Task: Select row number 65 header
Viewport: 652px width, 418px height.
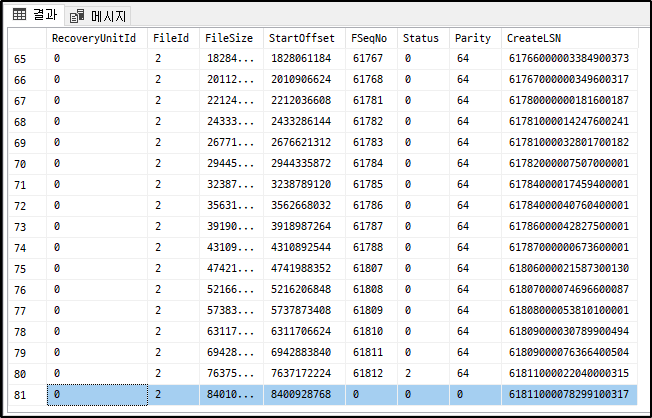Action: point(27,59)
